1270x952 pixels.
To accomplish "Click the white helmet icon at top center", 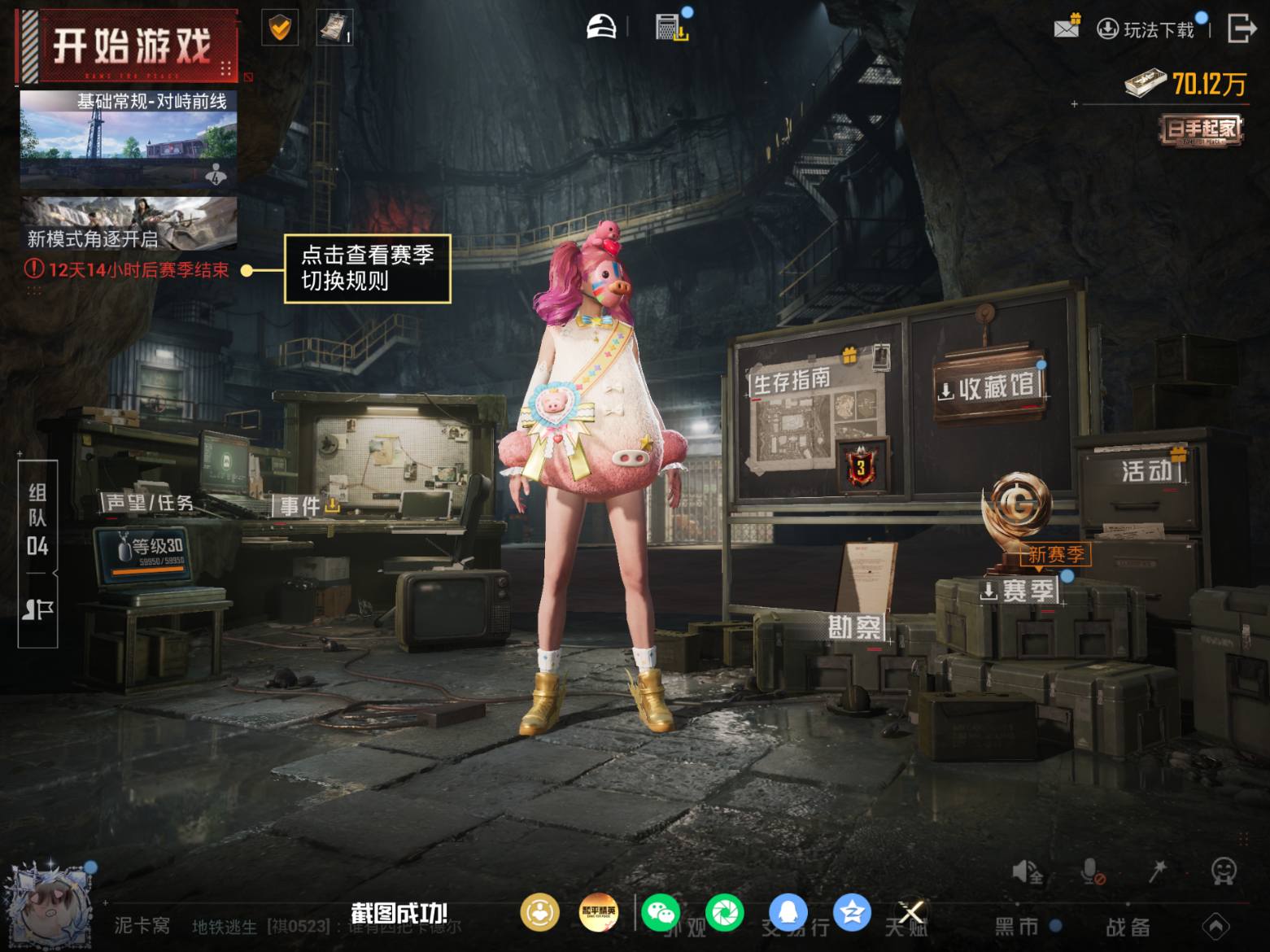I will [x=601, y=27].
